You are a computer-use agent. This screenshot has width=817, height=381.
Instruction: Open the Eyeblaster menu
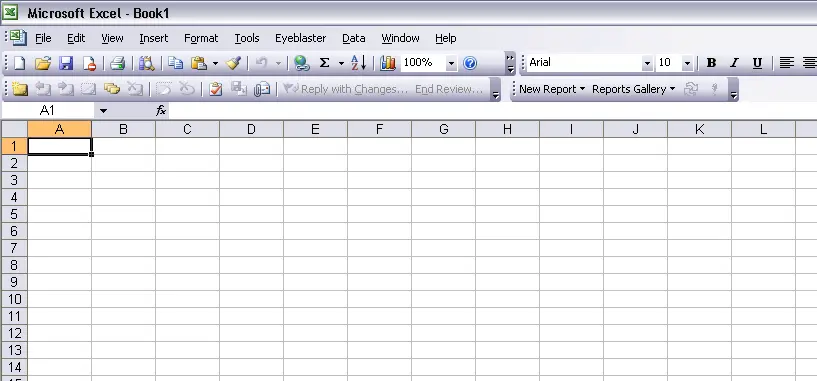pyautogui.click(x=301, y=38)
